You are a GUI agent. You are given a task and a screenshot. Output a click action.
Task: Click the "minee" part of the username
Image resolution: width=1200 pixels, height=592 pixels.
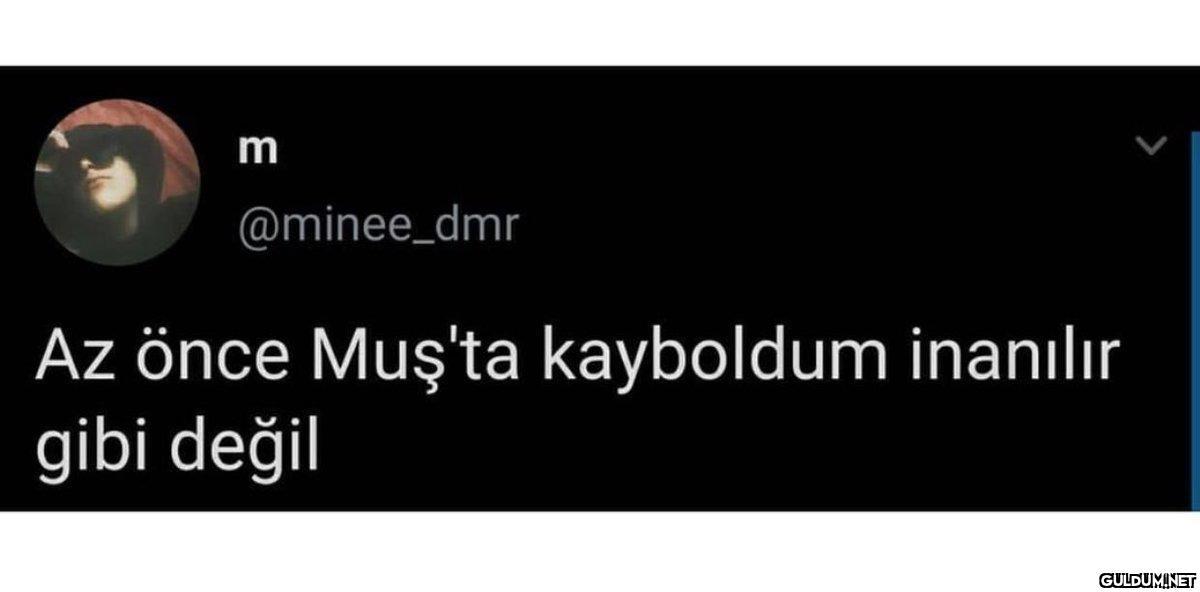click(x=345, y=225)
